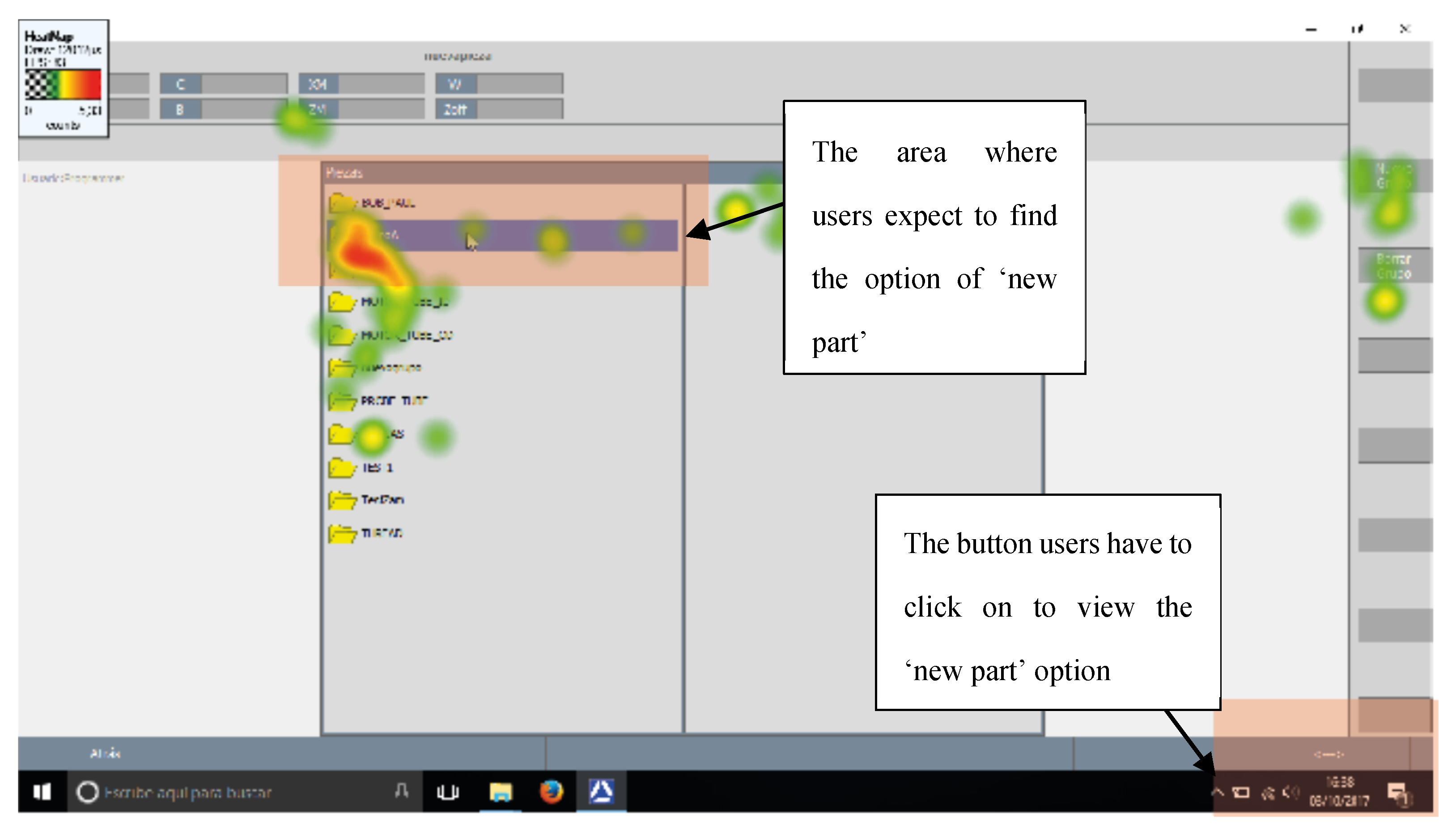Click the Atrás button in bottom bar

pyautogui.click(x=106, y=753)
